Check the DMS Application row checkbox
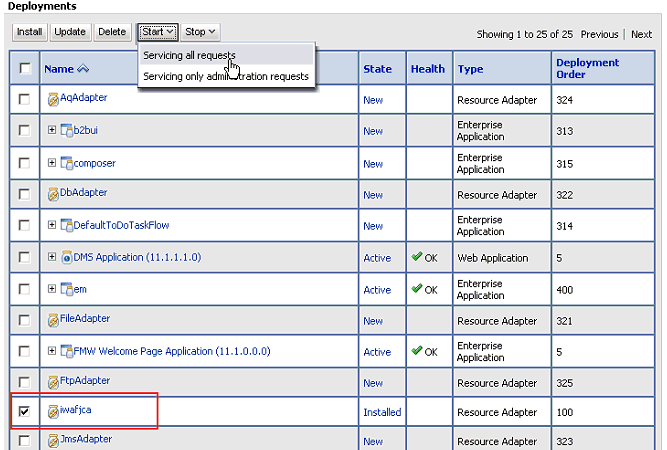The height and width of the screenshot is (450, 667). point(24,257)
